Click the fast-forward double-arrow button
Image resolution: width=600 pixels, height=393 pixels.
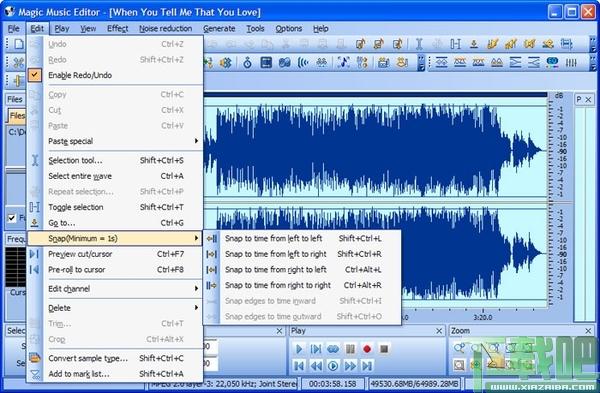[350, 366]
